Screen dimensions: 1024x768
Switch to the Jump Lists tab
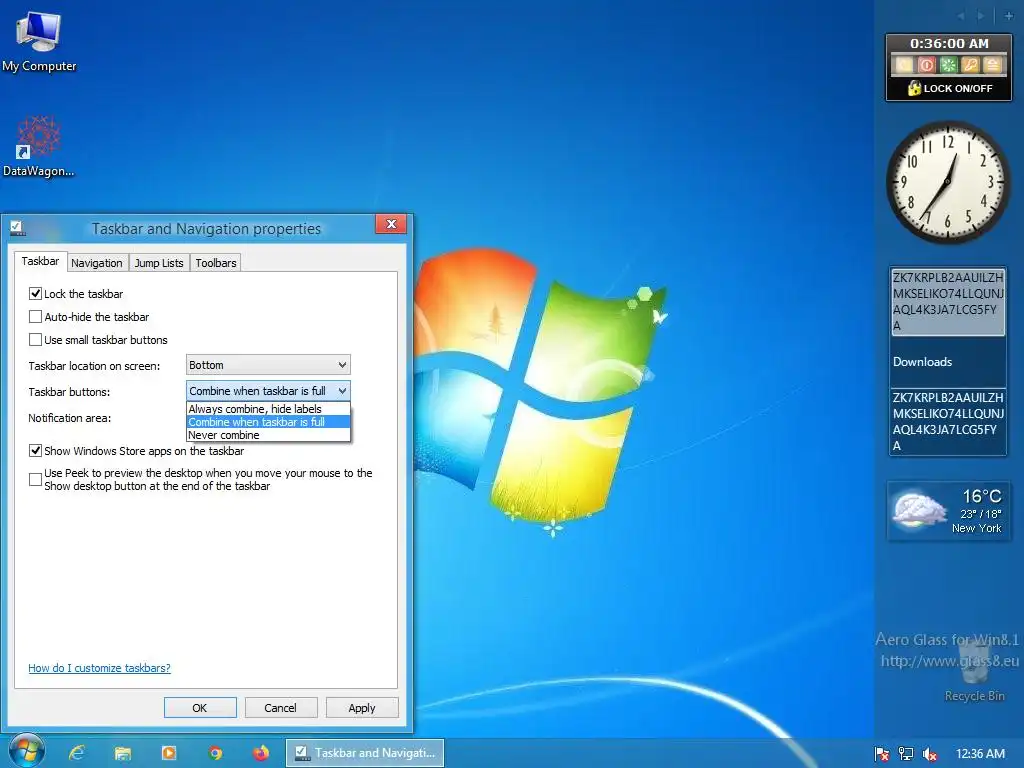(159, 263)
